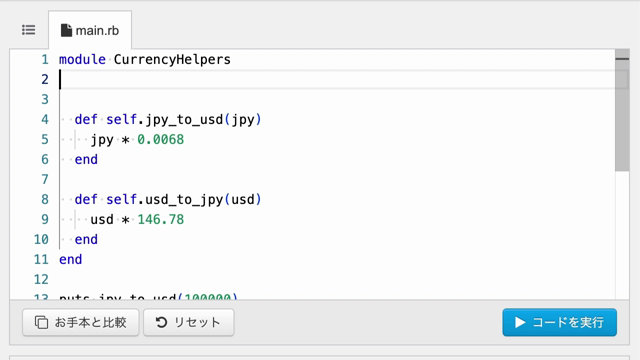Click the play triangle icon to run code
640x360 pixels.
pos(520,322)
